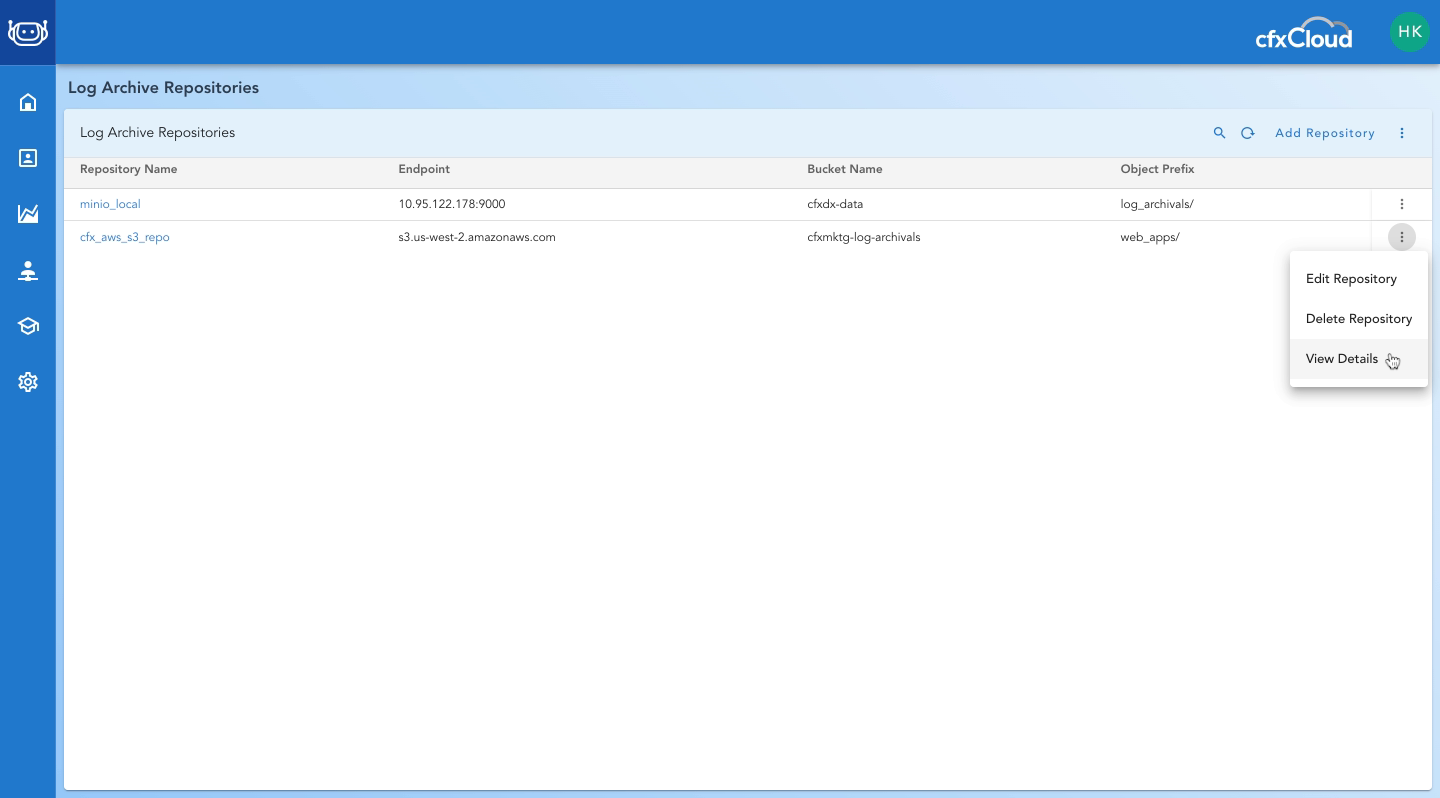Click the cfxCloud logo
1440x798 pixels.
tap(1304, 34)
